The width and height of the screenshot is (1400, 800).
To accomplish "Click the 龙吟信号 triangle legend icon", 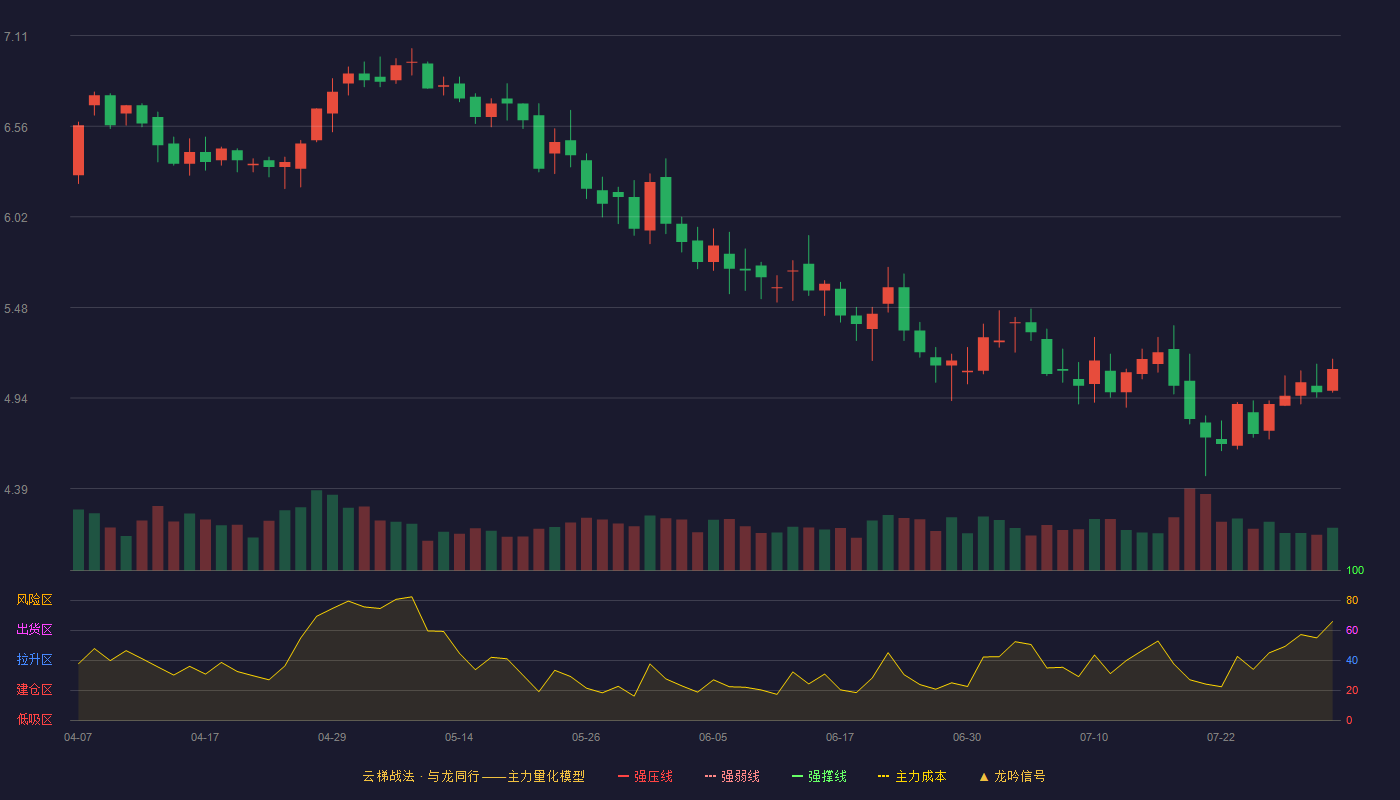I will click(984, 776).
